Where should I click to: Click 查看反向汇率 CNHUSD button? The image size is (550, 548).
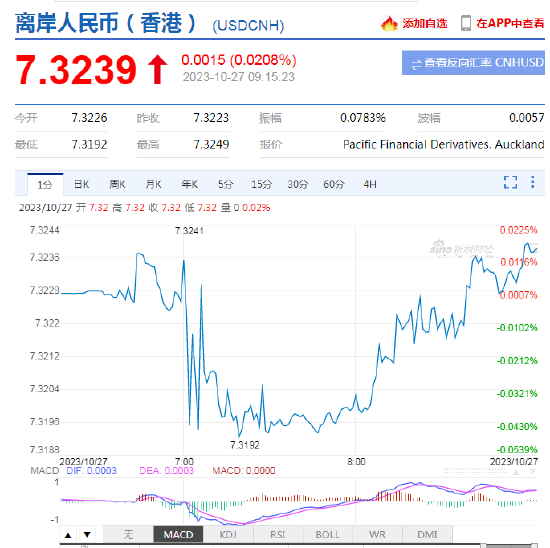tap(473, 63)
